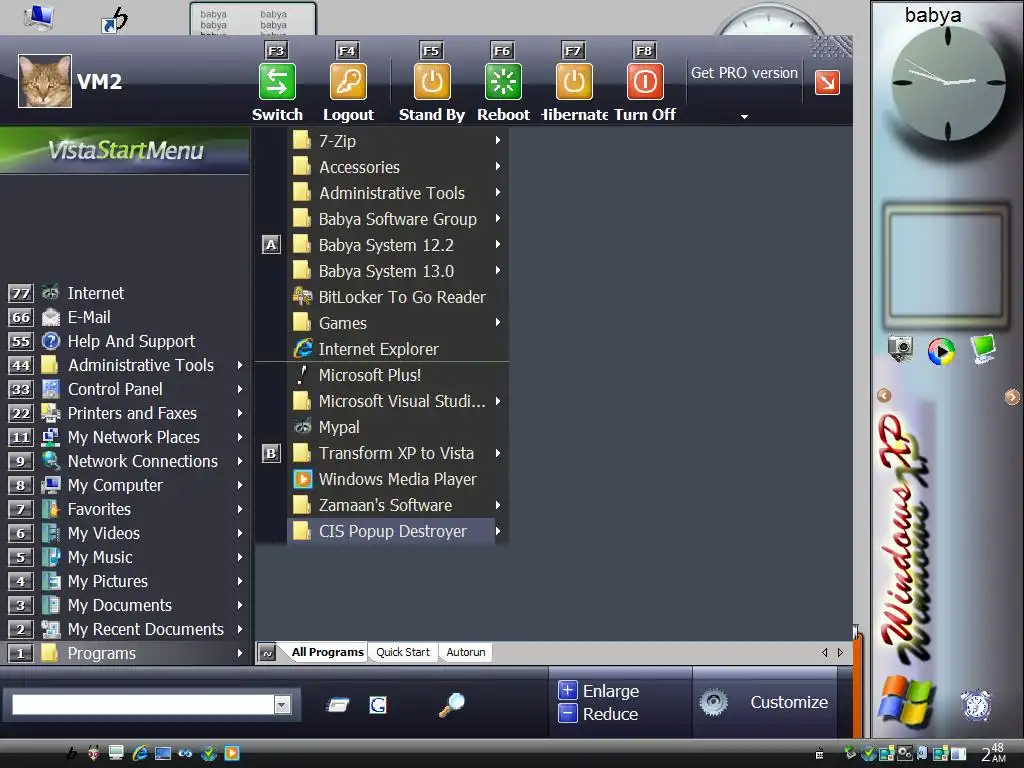
Task: Click the taskbar Internet Explorer icon
Action: (140, 753)
